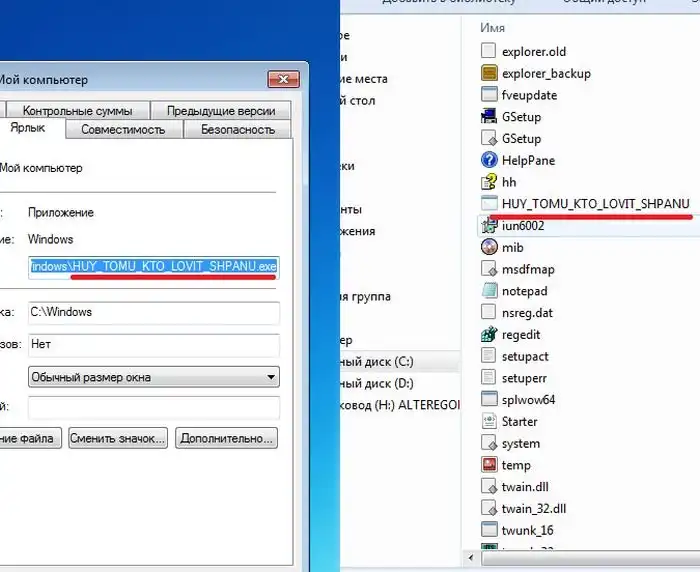Viewport: 700px width, 572px height.
Task: Select the hh help file icon
Action: click(489, 182)
